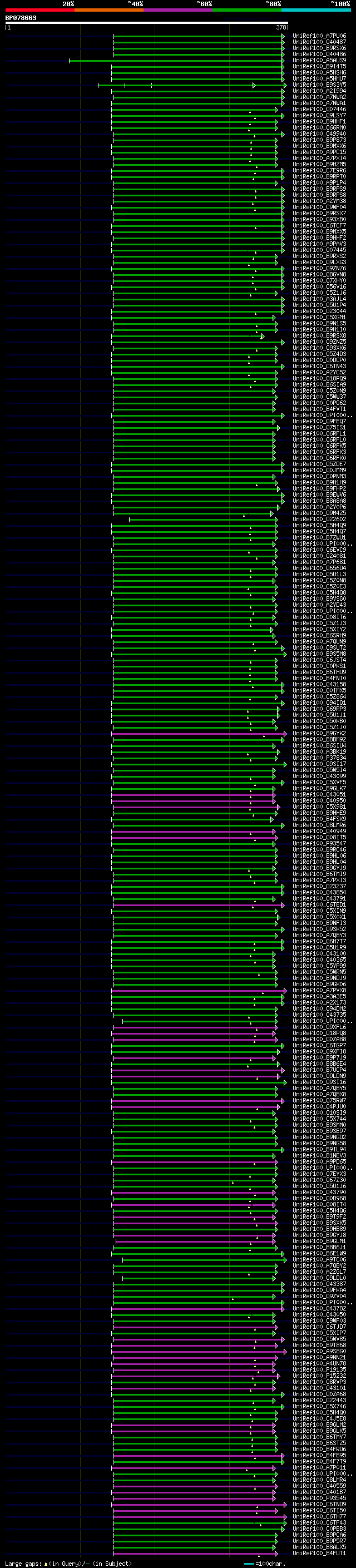The width and height of the screenshot is (356, 1568).
Task: Open hit UniRef100_Q9SK52
Action: point(319,929)
